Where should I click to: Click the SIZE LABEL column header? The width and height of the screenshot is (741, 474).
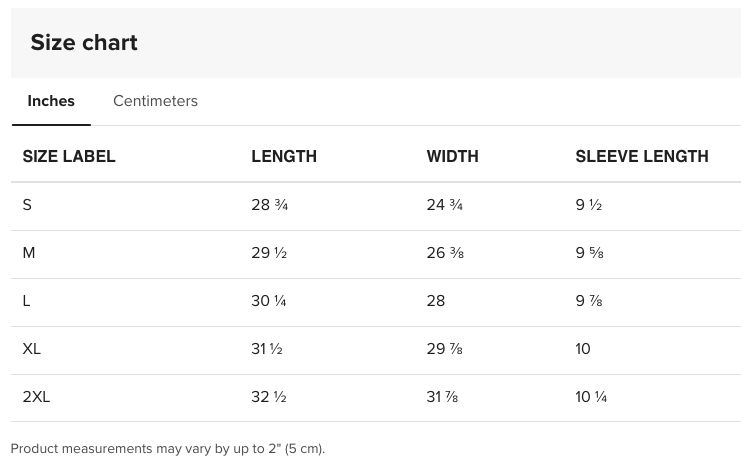click(69, 156)
